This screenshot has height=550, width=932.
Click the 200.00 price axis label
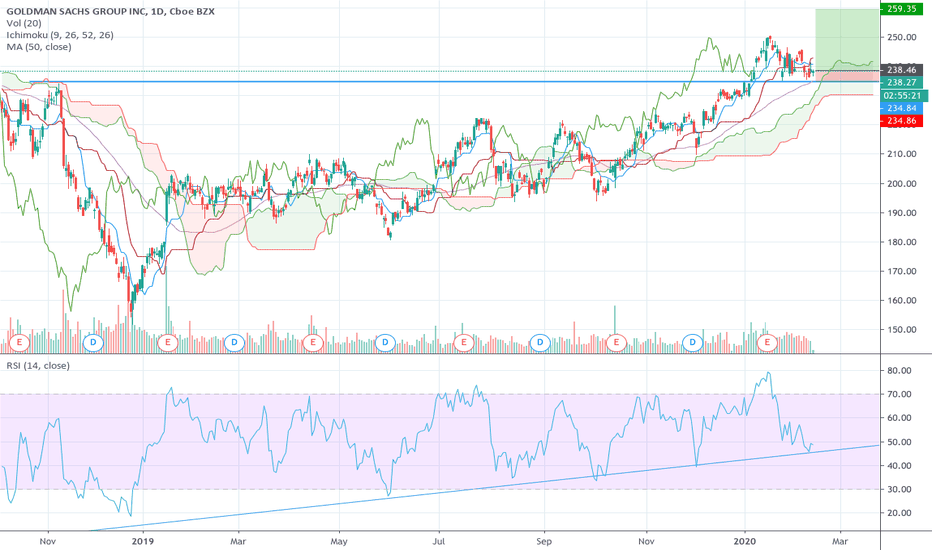pos(901,183)
